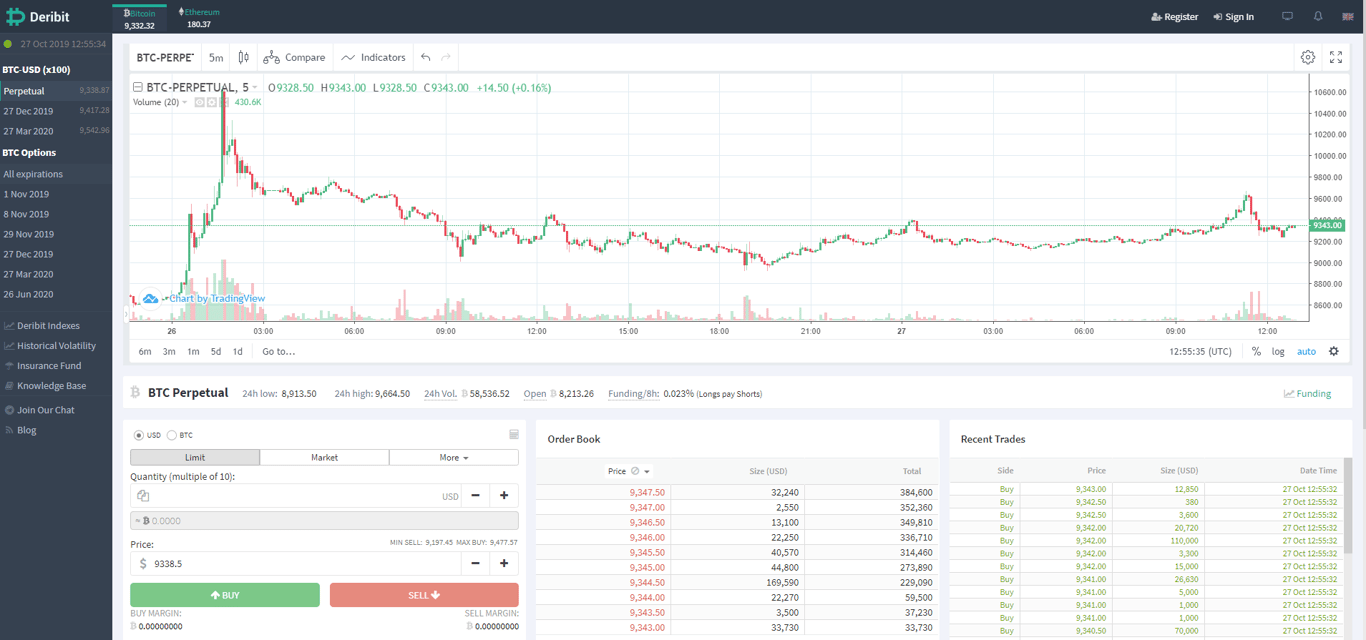This screenshot has width=1366, height=640.
Task: Toggle percentage scale on the chart
Action: click(x=1256, y=351)
